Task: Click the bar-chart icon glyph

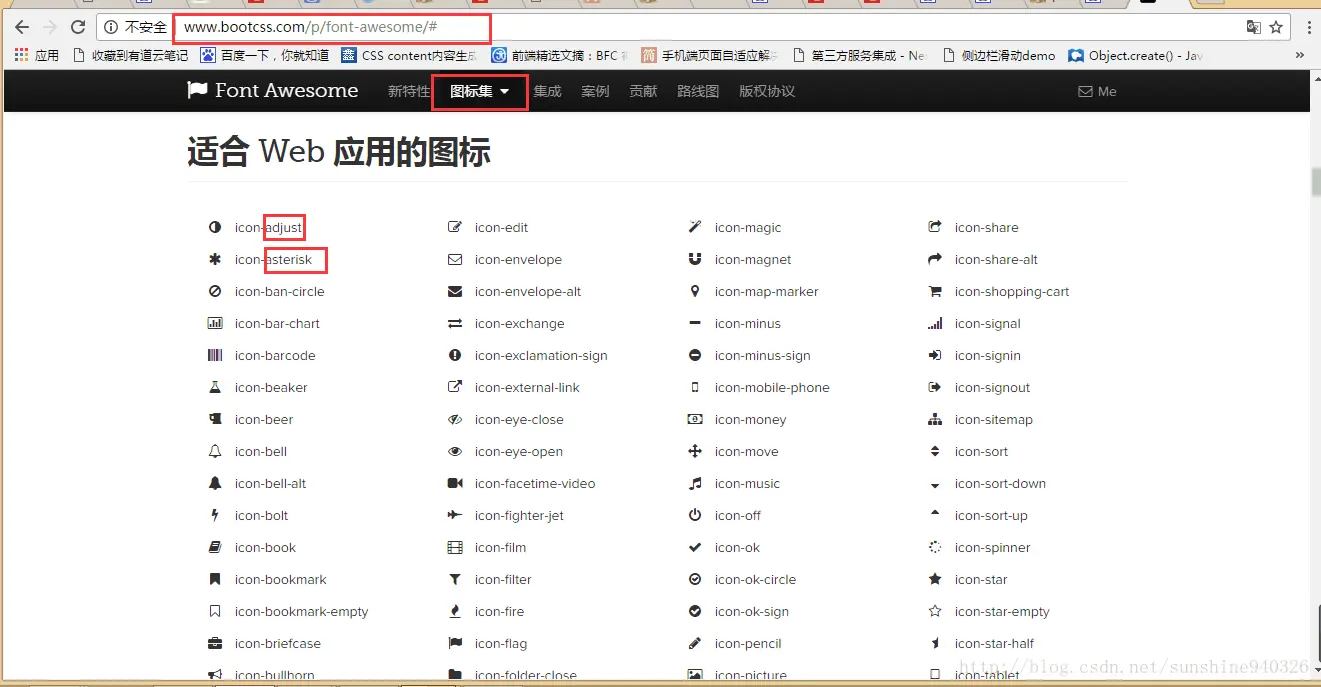Action: click(x=214, y=323)
